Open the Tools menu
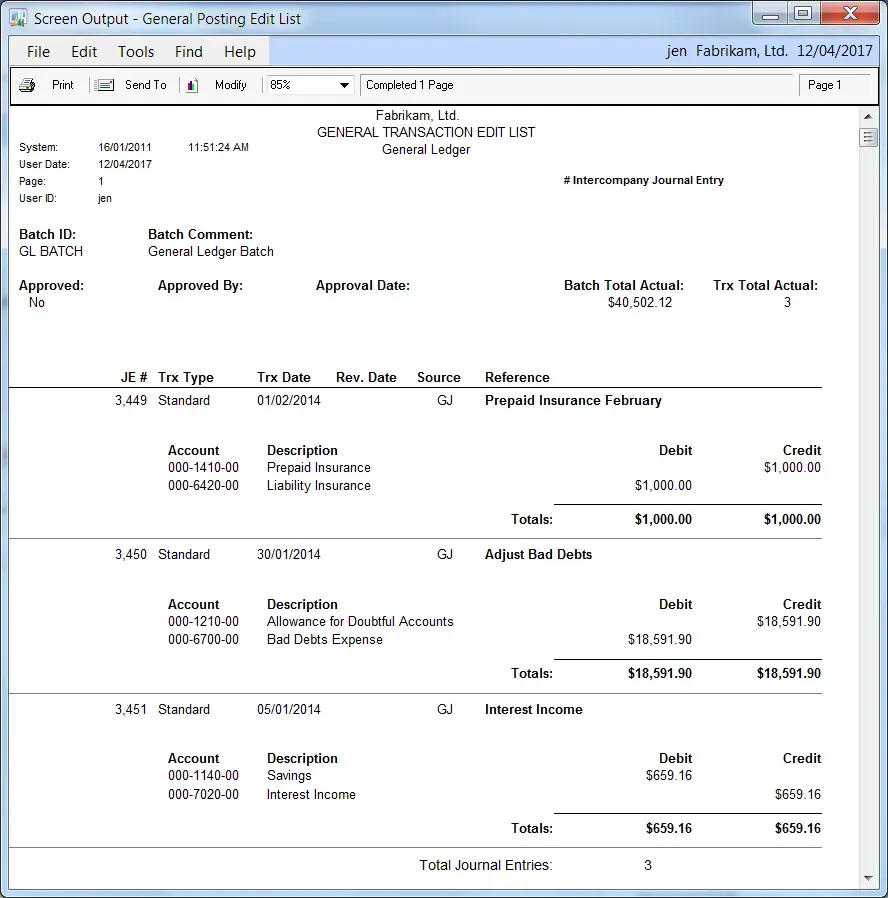The height and width of the screenshot is (898, 888). (x=136, y=52)
